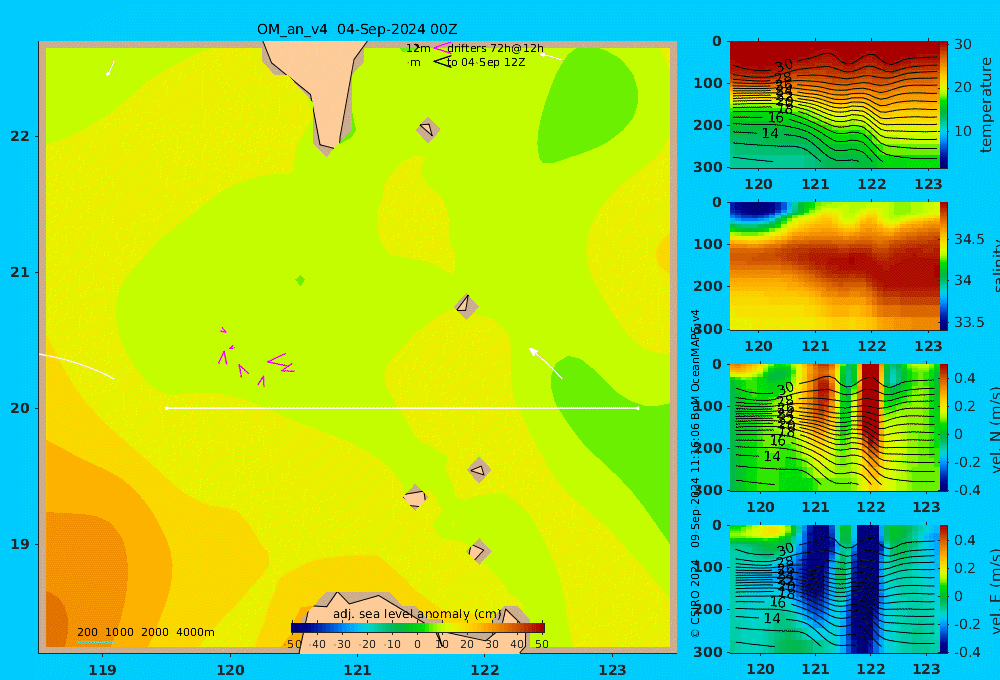Open the salinity depth section plot
The width and height of the screenshot is (1000, 680).
click(x=834, y=266)
